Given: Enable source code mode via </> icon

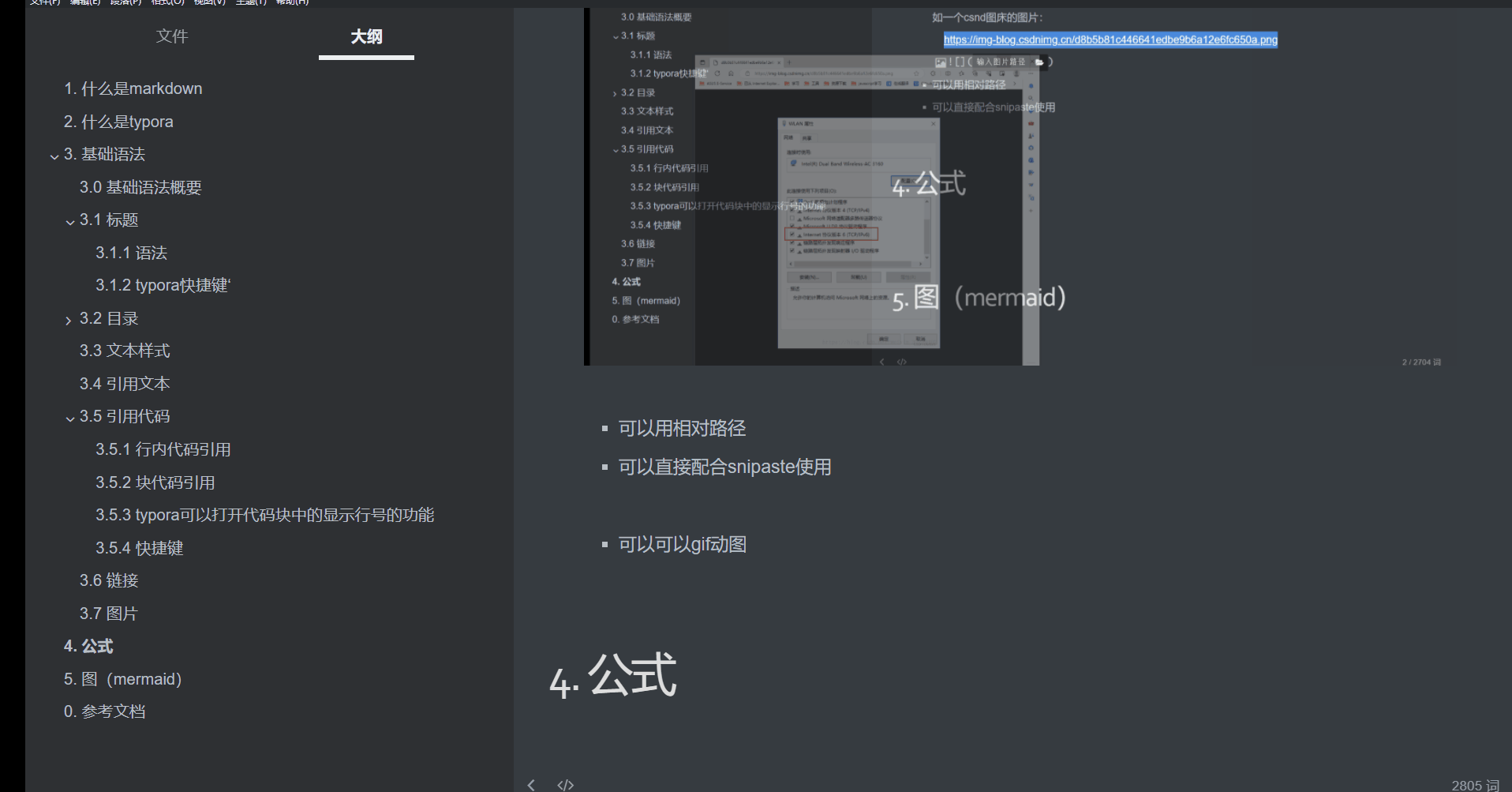Looking at the screenshot, I should [565, 783].
